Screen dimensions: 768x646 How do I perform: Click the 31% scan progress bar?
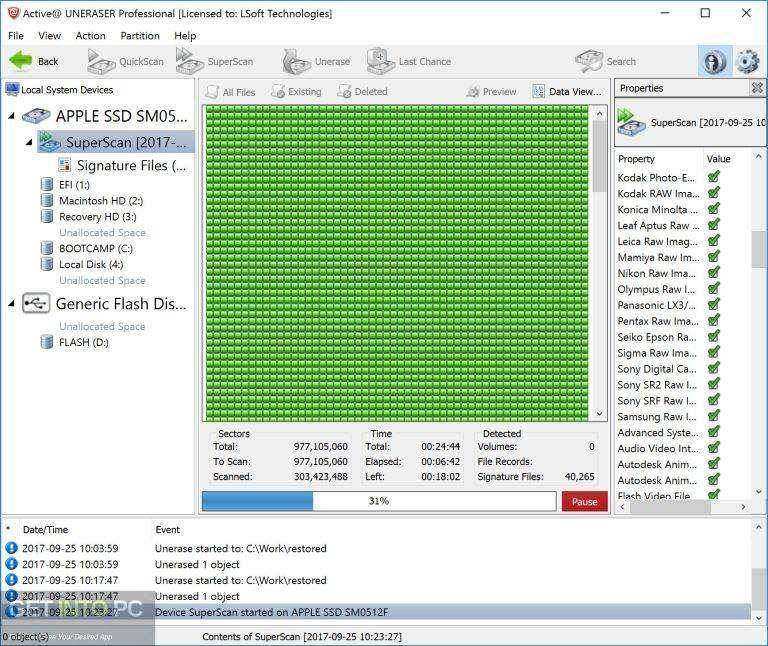(379, 501)
